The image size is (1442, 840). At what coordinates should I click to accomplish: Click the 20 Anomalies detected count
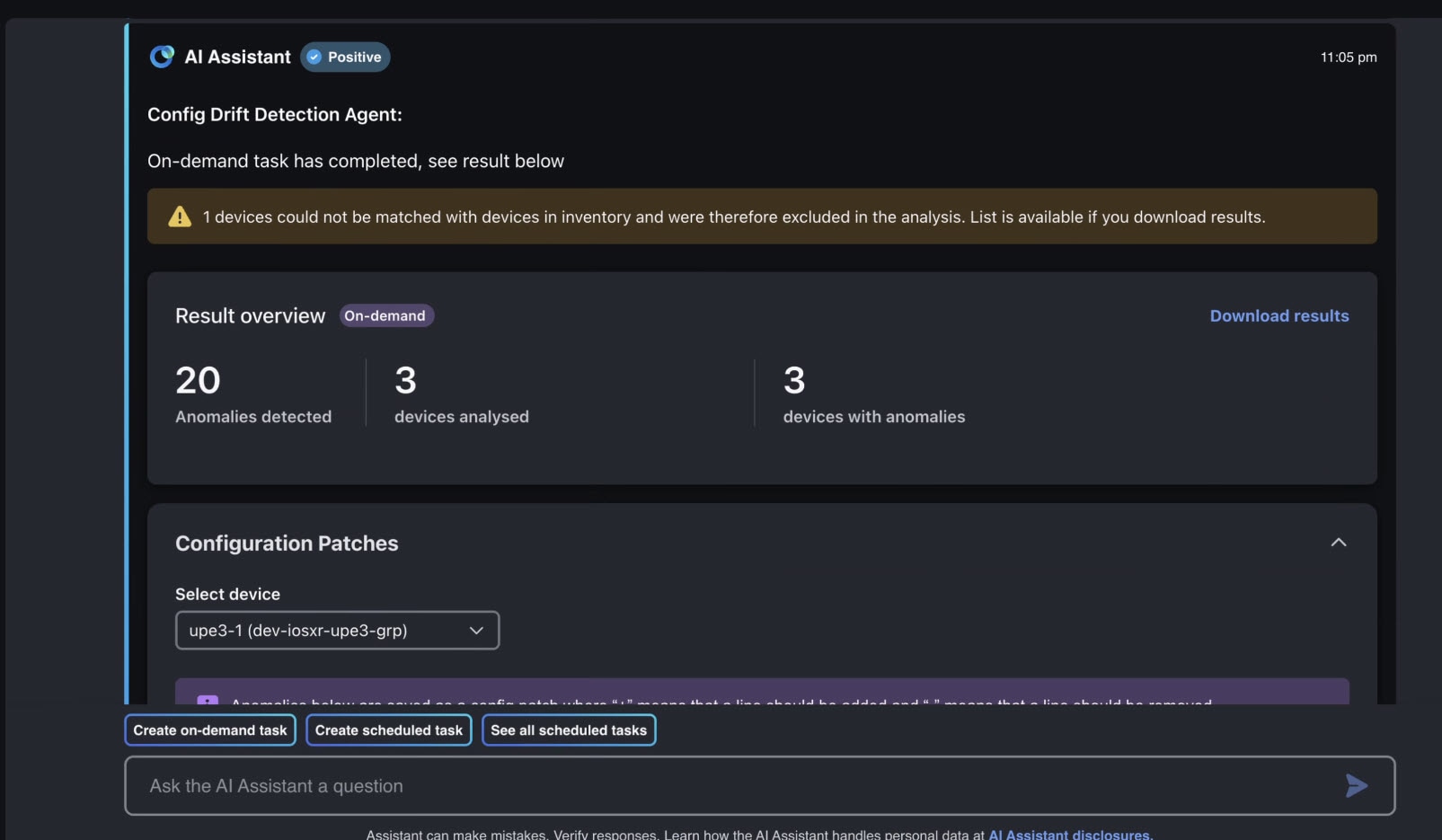[x=198, y=380]
